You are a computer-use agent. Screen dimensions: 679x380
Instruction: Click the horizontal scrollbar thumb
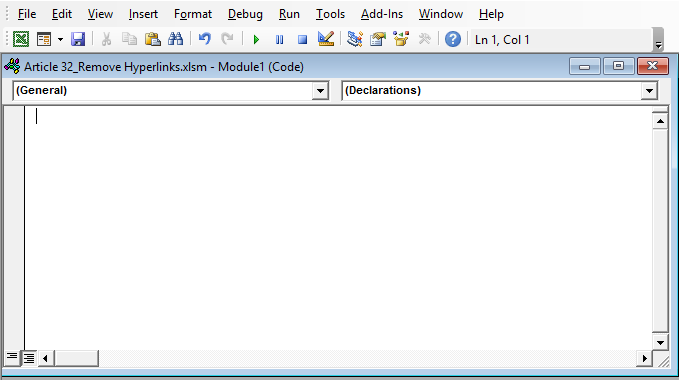(76, 358)
